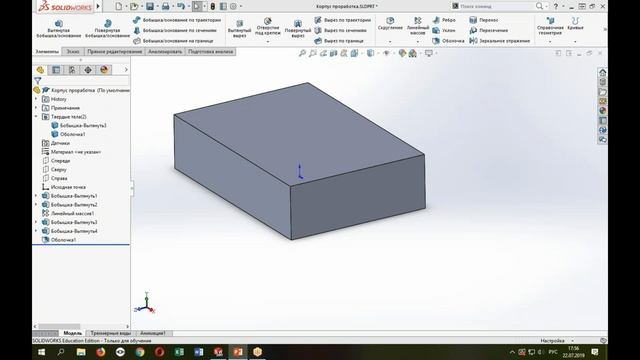640x360 pixels.
Task: Choose Бобышка/основание на границе
Action: 173,41
